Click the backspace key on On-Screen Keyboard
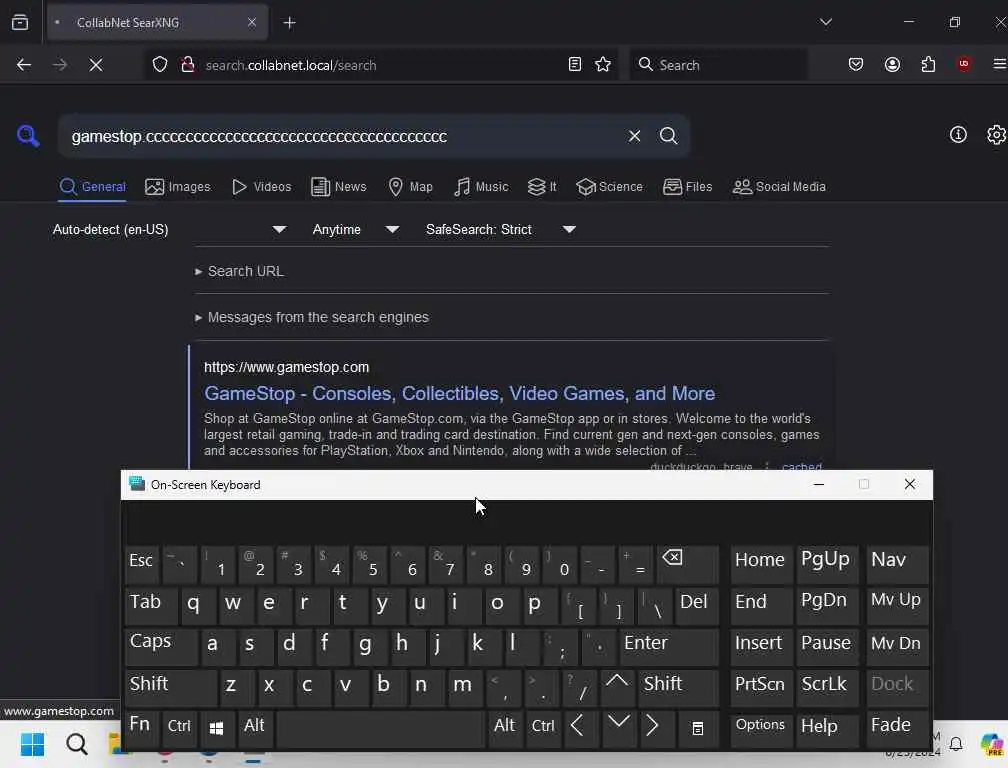Image resolution: width=1008 pixels, height=768 pixels. point(687,564)
